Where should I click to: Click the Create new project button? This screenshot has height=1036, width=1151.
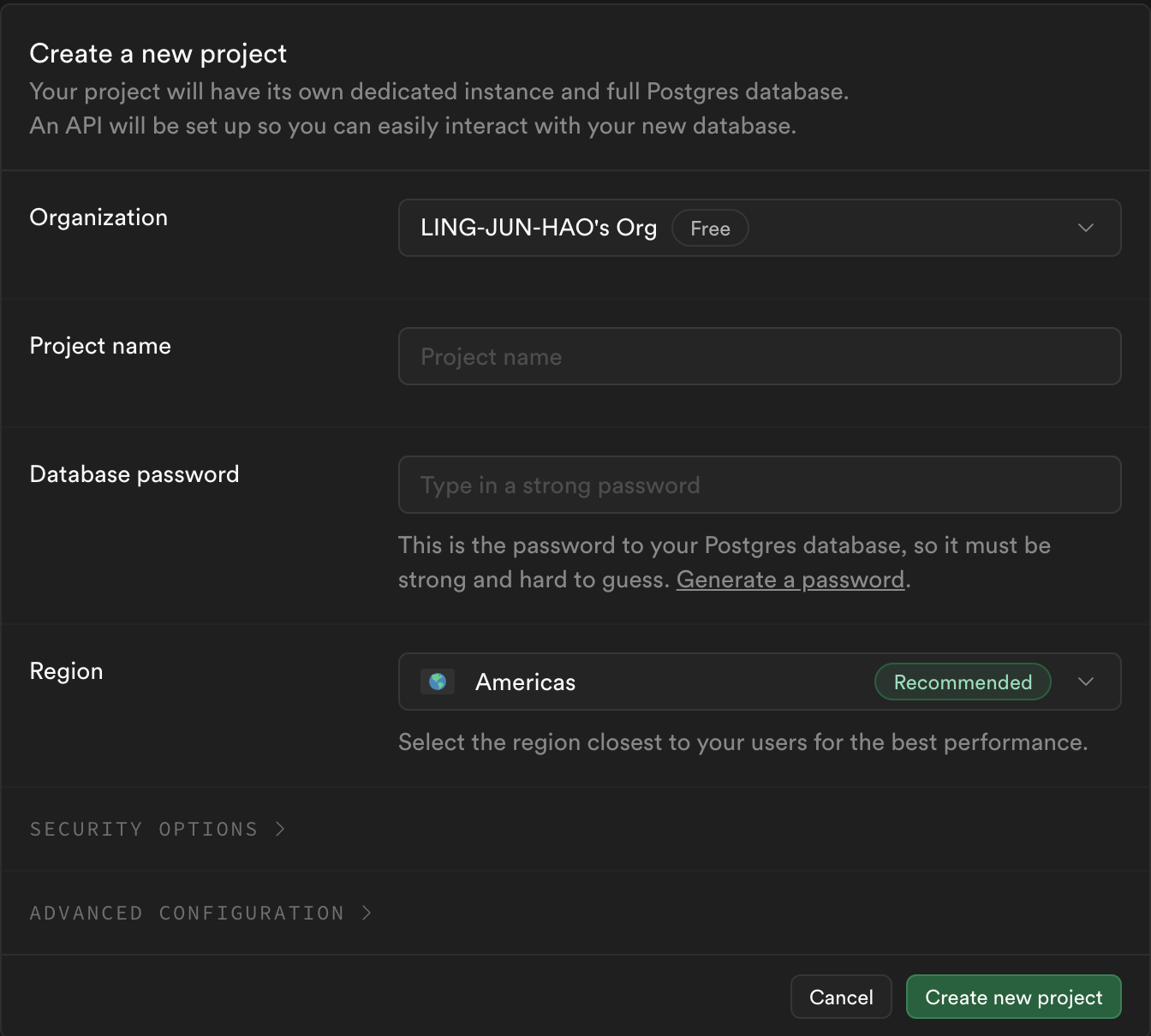(x=1013, y=997)
